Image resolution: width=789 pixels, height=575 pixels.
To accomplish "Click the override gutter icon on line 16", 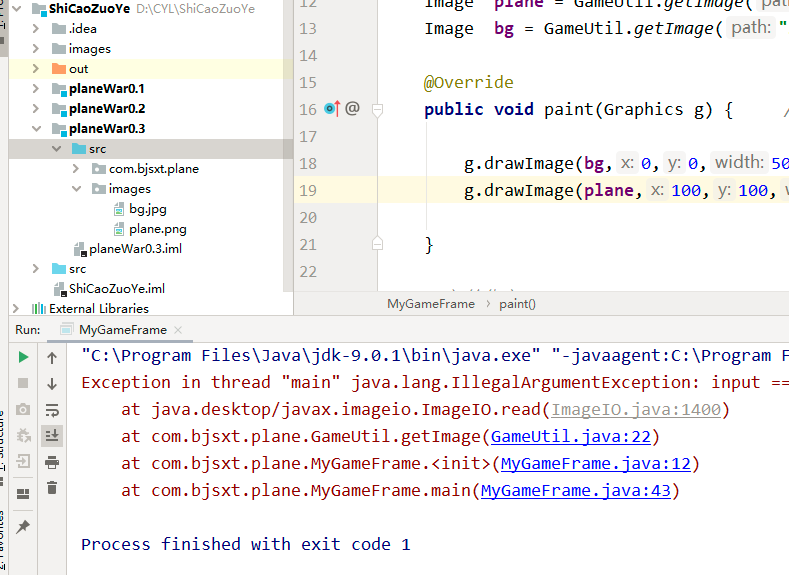I will coord(333,108).
